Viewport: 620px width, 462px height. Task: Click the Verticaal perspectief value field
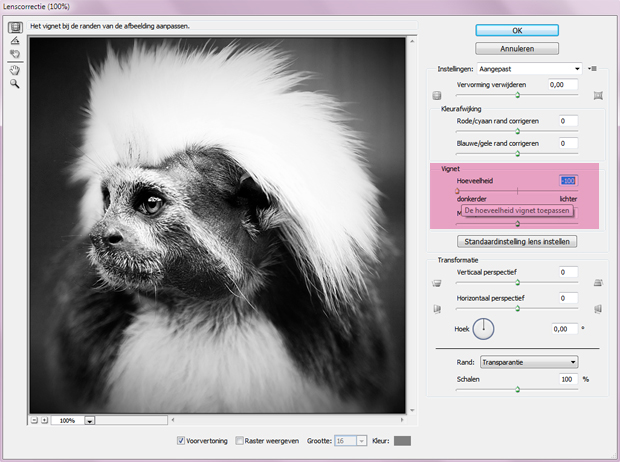coord(568,272)
